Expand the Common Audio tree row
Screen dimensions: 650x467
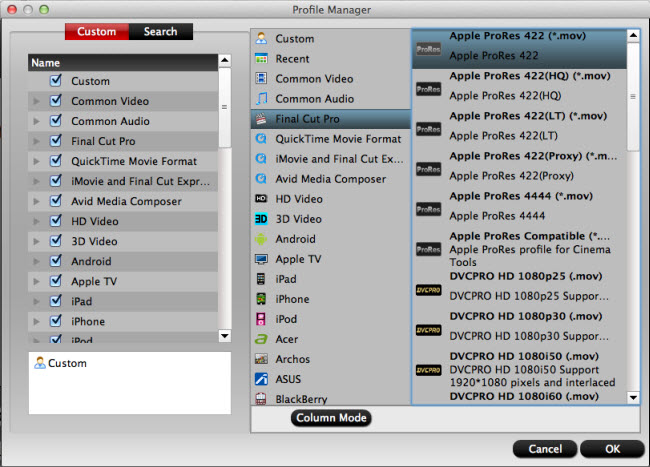pos(36,121)
